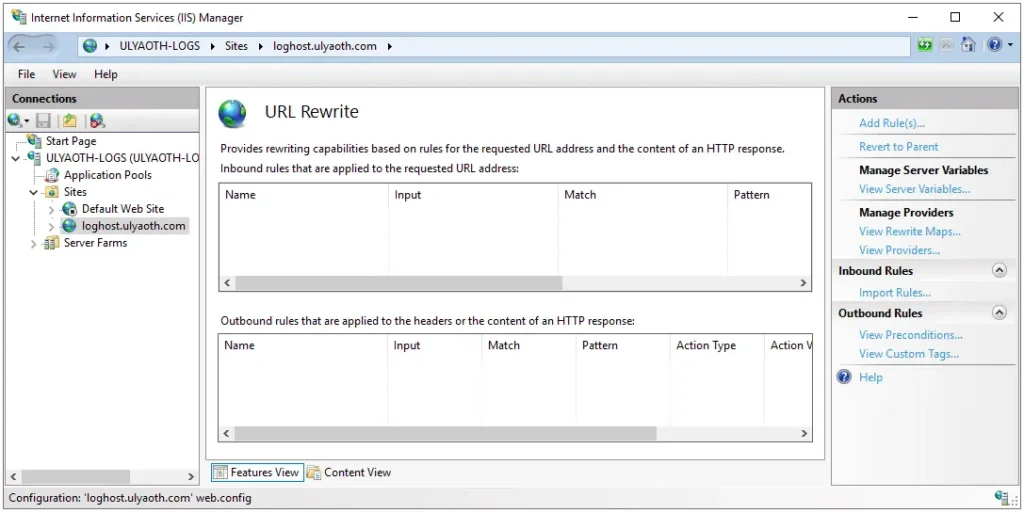1024x513 pixels.
Task: Switch to Content View tab
Action: pyautogui.click(x=356, y=472)
